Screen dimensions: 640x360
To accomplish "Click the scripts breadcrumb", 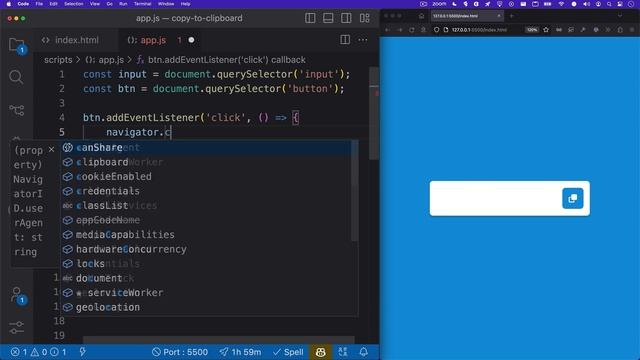I will pyautogui.click(x=58, y=60).
